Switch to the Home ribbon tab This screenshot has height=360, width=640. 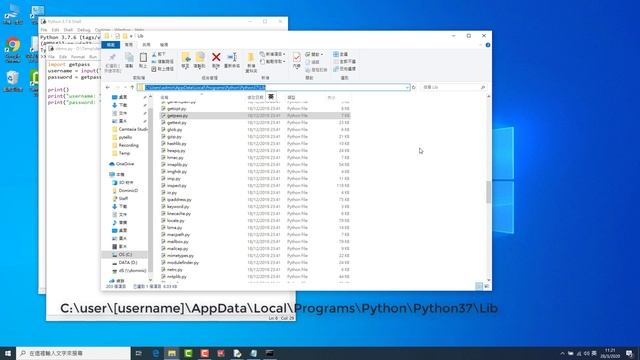point(129,44)
